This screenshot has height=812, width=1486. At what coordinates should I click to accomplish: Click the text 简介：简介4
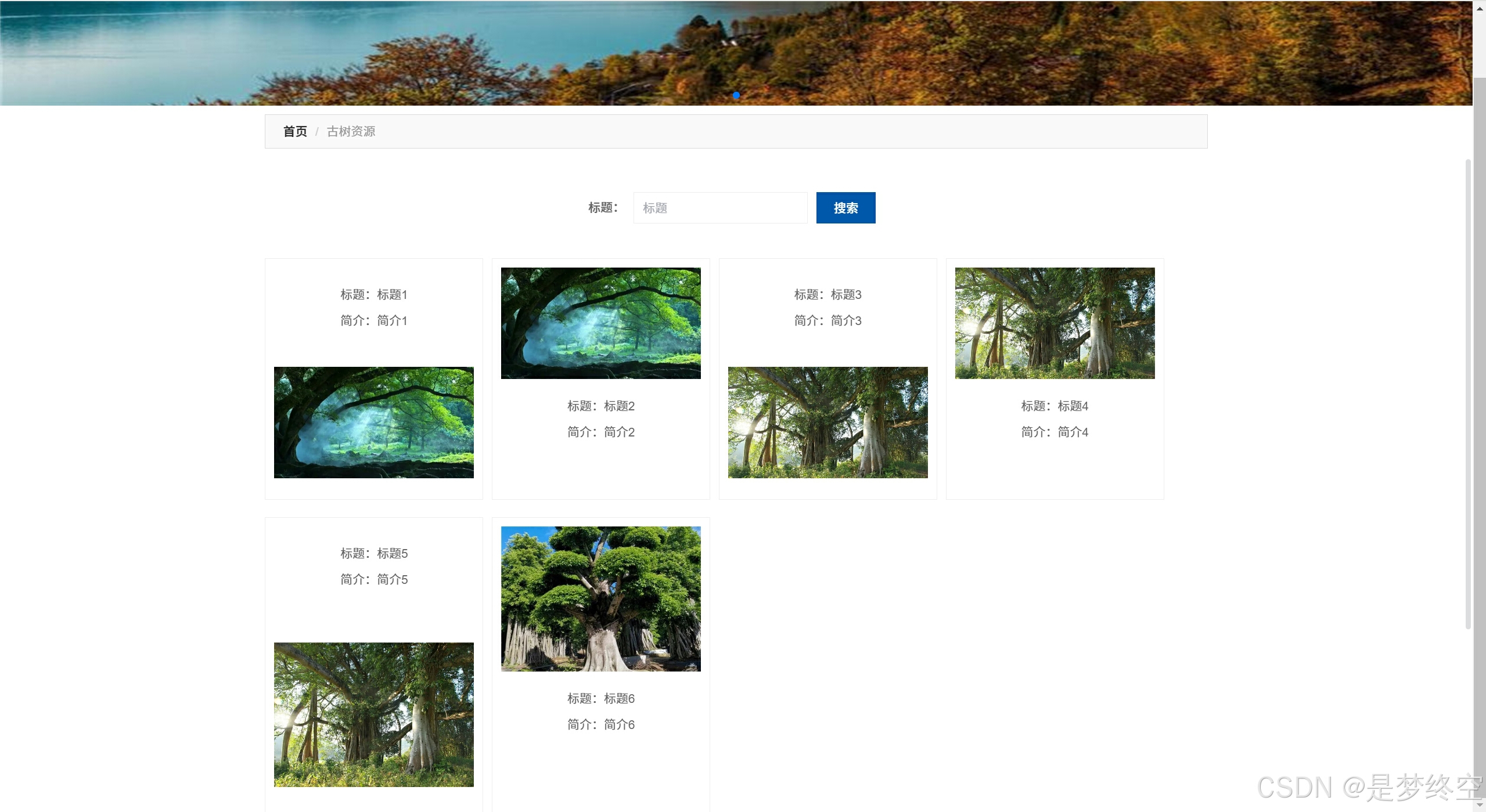(x=1055, y=432)
